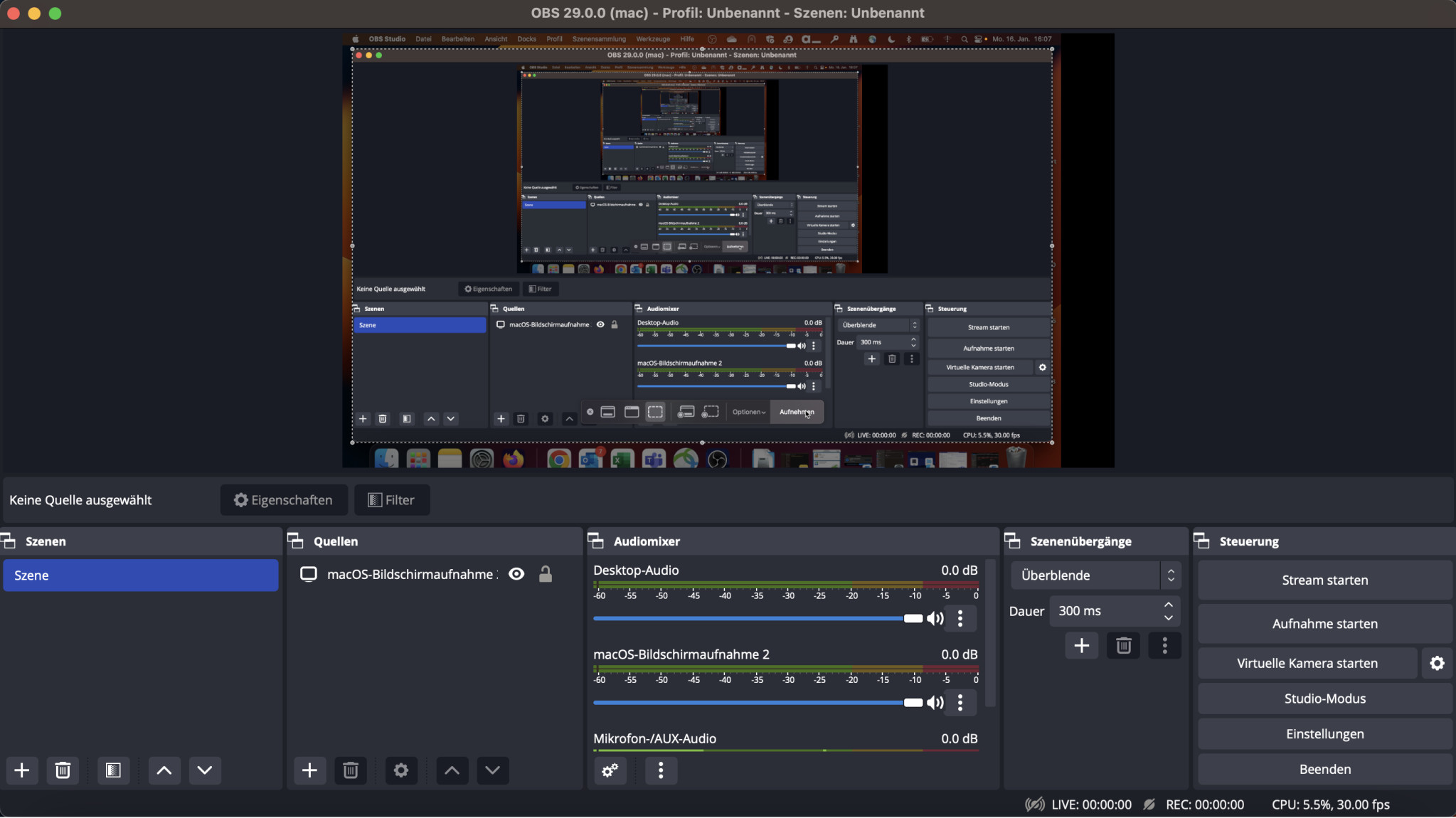Click Aufnahme starten button
Screen dimensions: 1456x818
point(1324,623)
